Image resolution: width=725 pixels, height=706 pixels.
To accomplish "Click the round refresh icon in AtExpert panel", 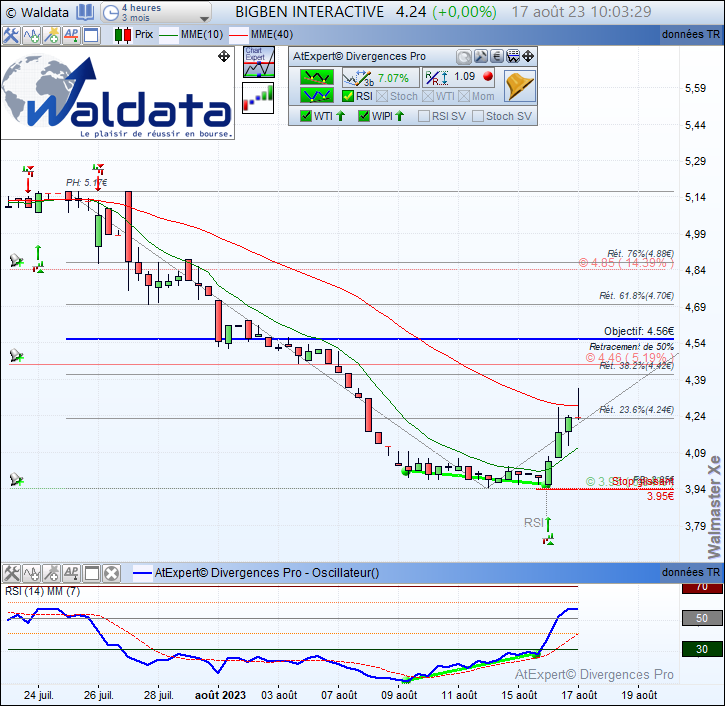I will [x=464, y=57].
